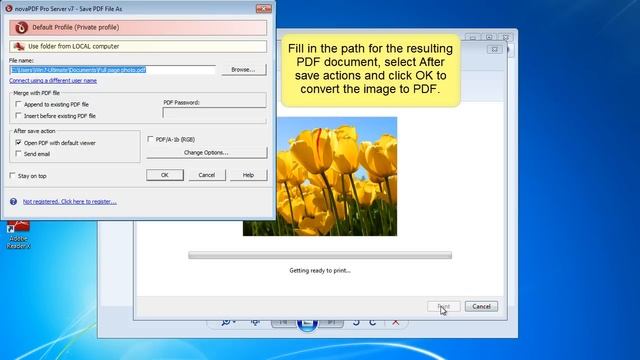This screenshot has height=360, width=640.
Task: Click the 'Getting ready to print...' status text
Action: [x=320, y=271]
